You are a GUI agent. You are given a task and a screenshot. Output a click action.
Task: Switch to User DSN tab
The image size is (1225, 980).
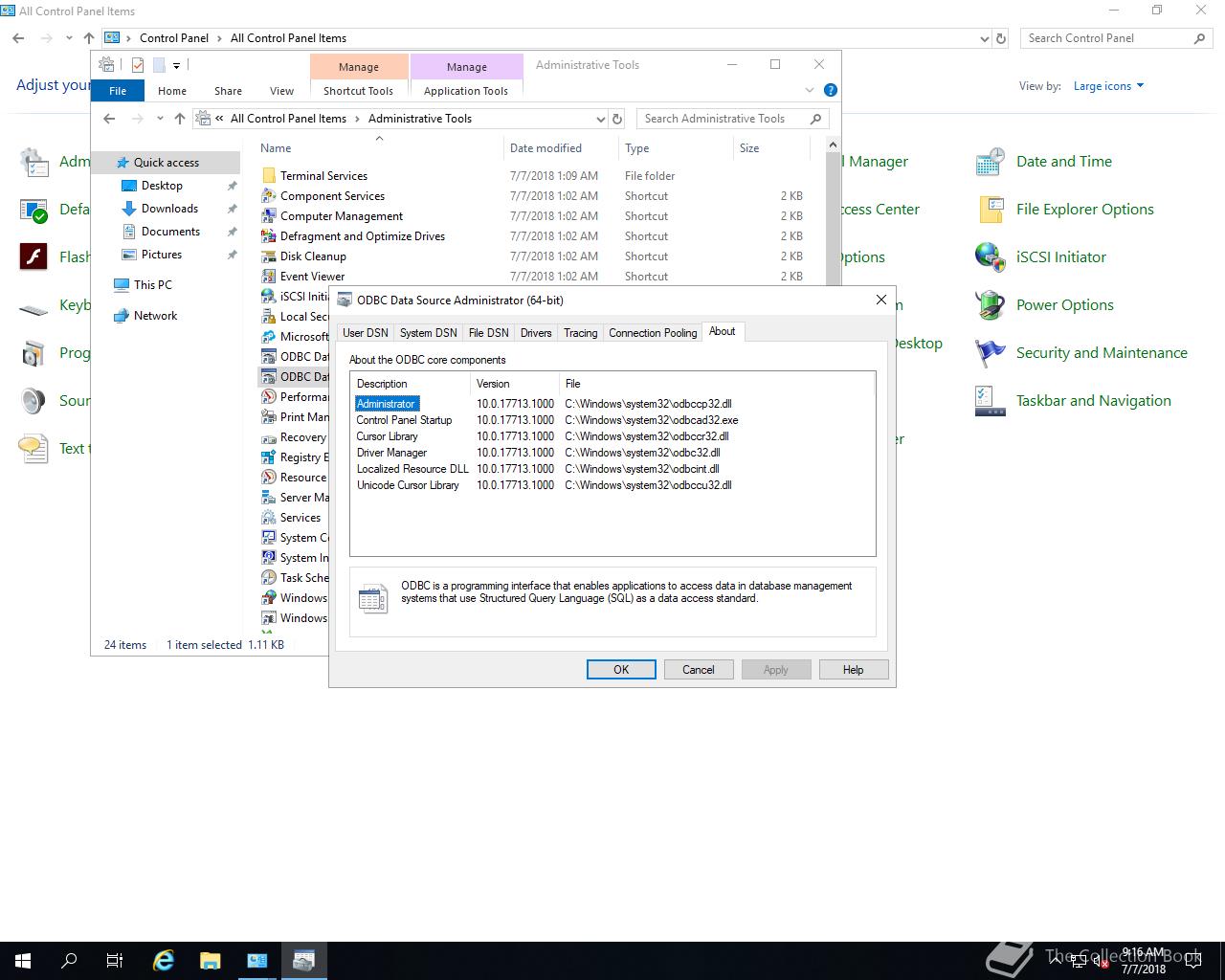coord(366,333)
